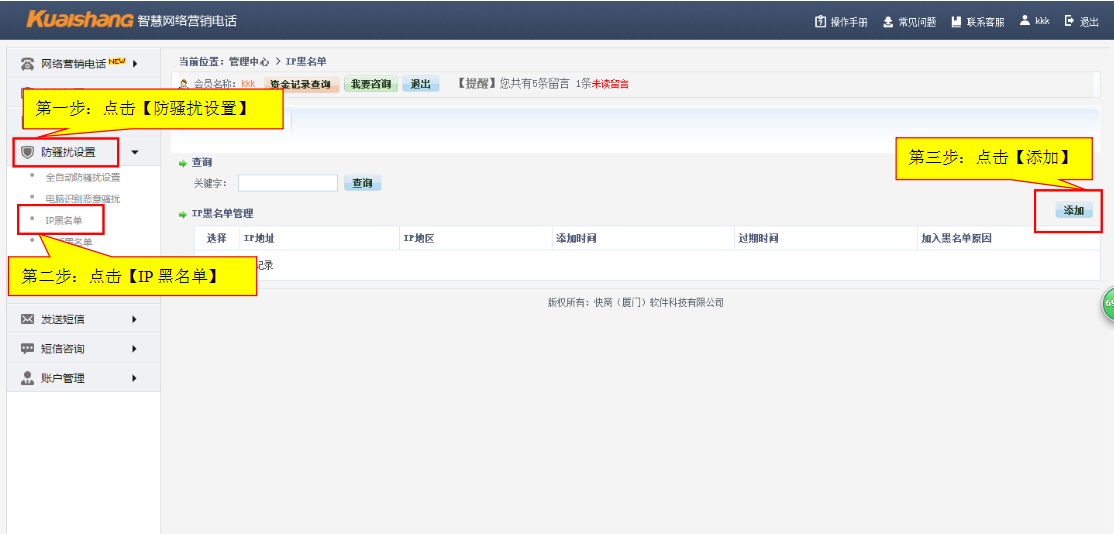Click the envelope icon beside 发送短信
This screenshot has width=1114, height=534.
(28, 319)
